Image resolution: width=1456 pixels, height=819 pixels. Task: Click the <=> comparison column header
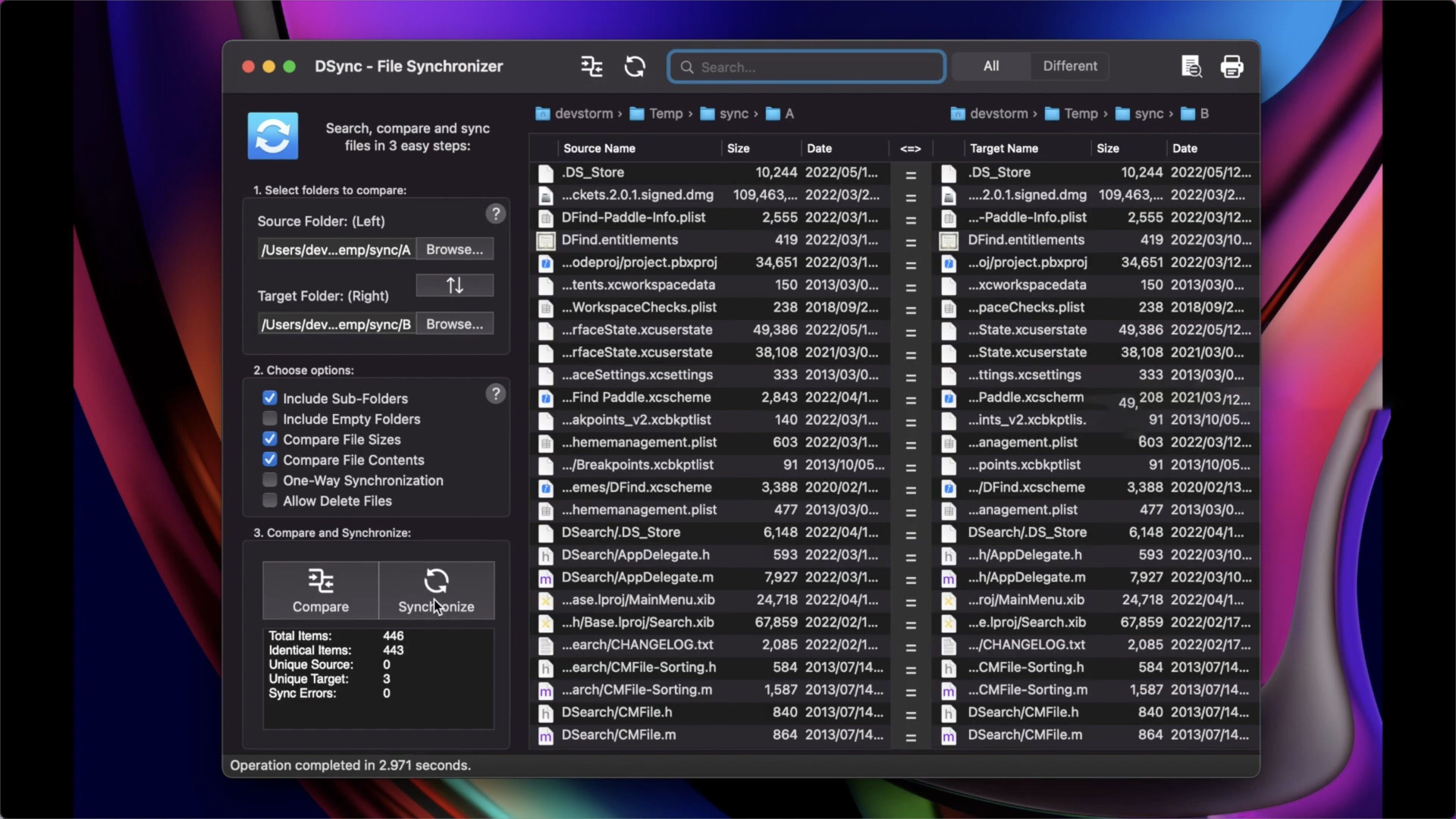(910, 149)
